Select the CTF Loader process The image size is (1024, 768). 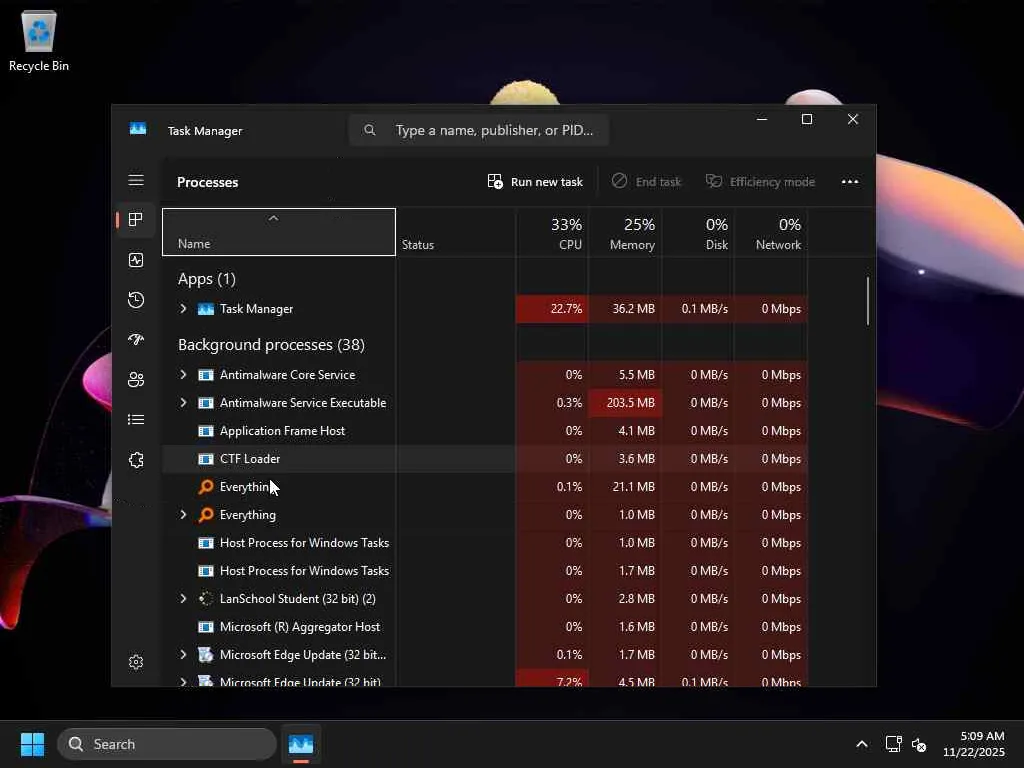[485, 458]
